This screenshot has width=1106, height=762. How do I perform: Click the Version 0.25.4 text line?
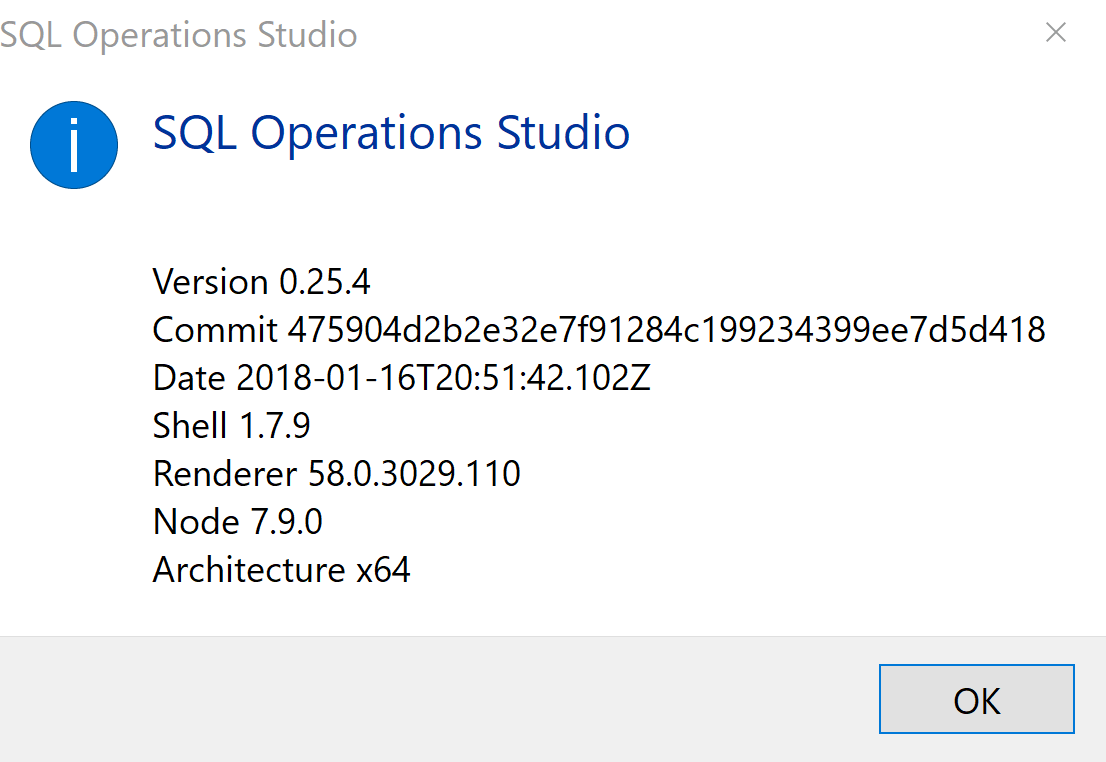[x=260, y=281]
